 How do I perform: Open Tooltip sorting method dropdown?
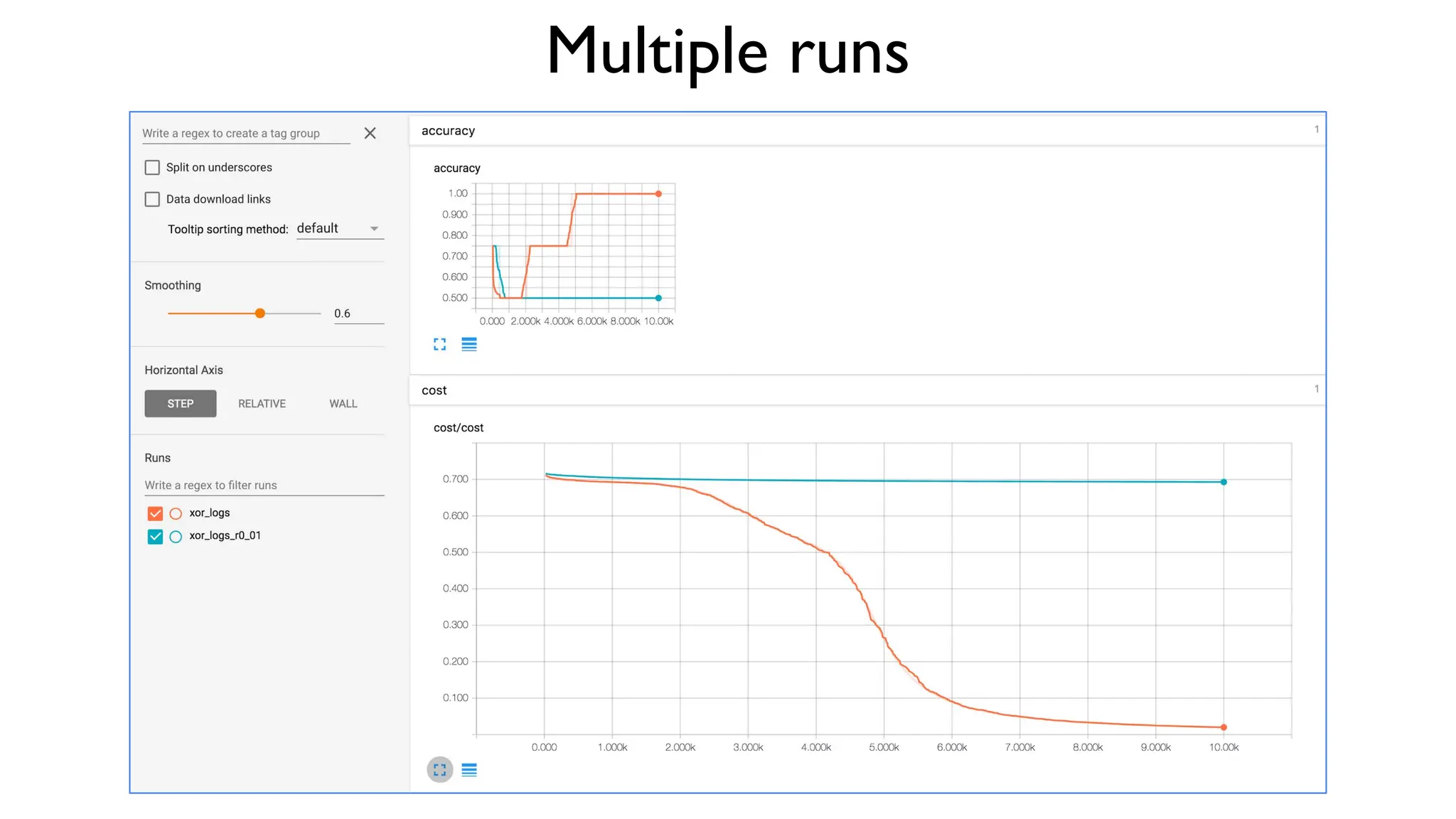click(x=340, y=229)
